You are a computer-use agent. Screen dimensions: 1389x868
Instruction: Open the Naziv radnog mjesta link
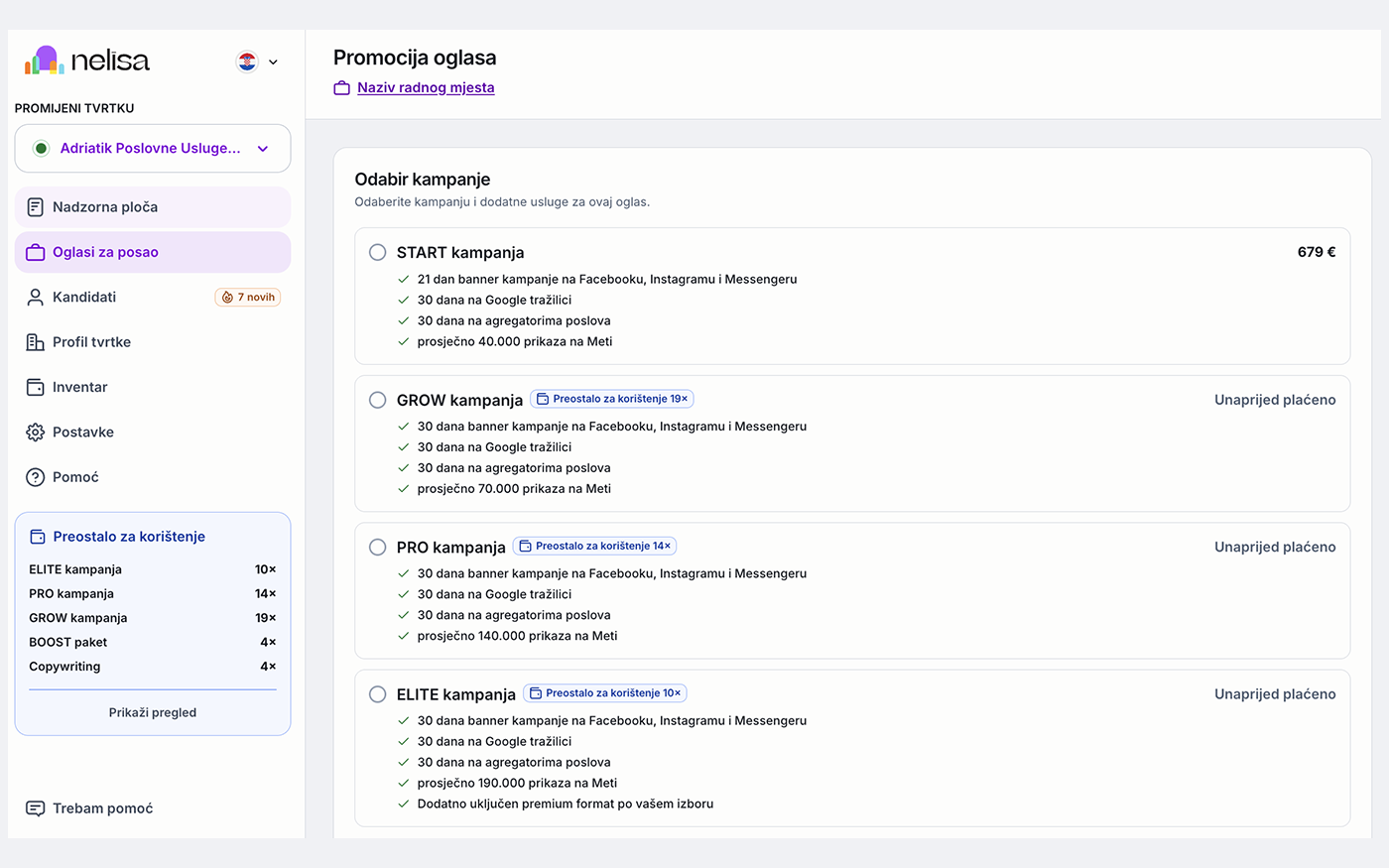point(426,87)
